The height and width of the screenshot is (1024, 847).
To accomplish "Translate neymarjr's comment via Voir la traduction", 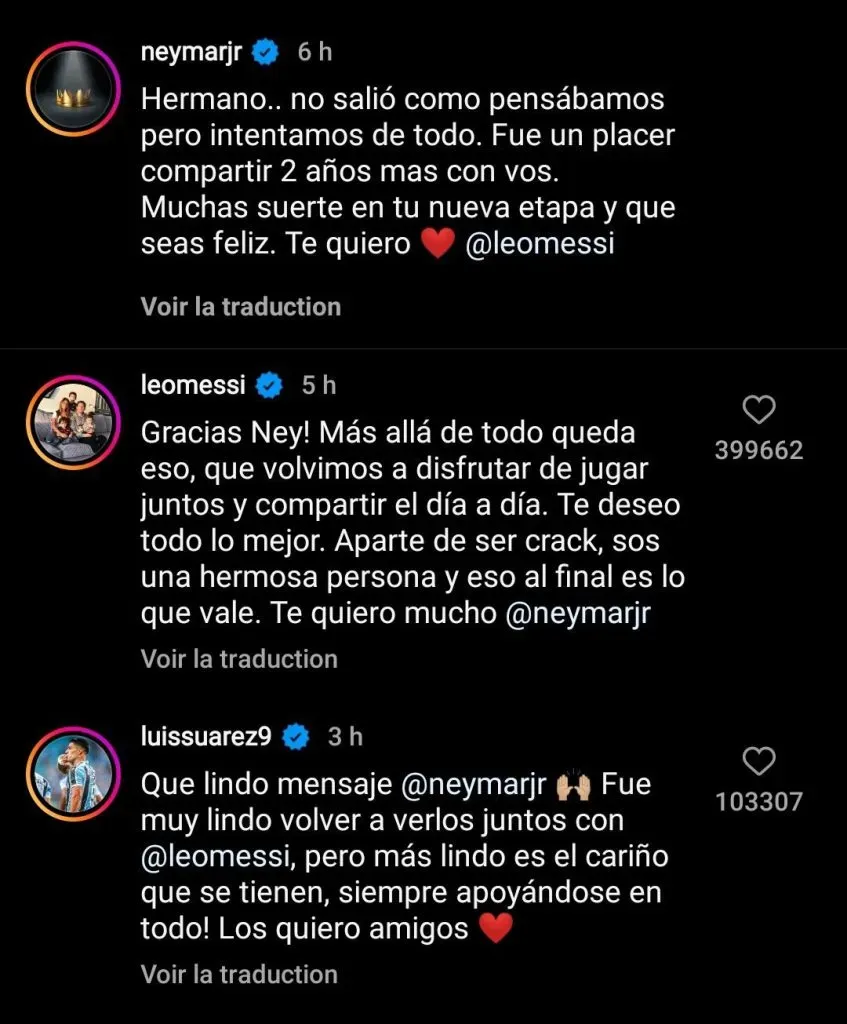I will [x=240, y=306].
